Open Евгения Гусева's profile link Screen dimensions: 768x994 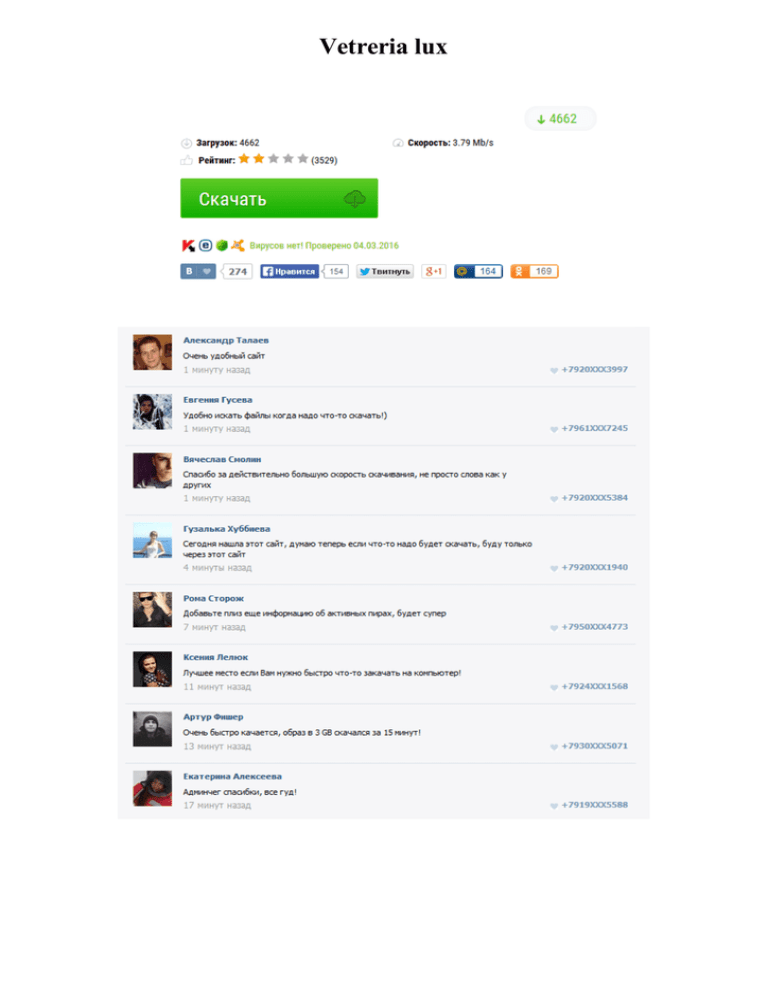[218, 400]
